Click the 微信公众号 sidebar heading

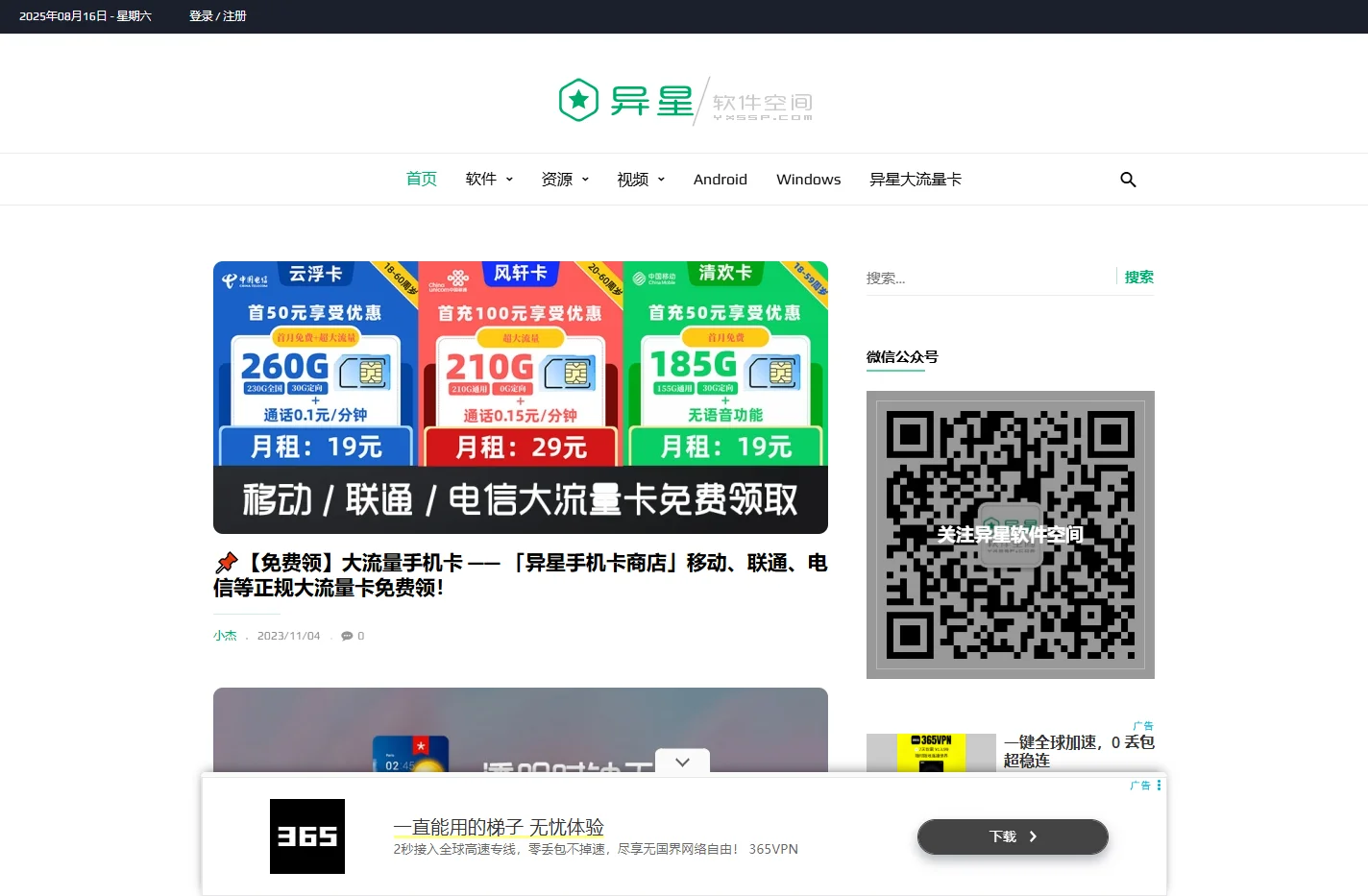tap(902, 356)
